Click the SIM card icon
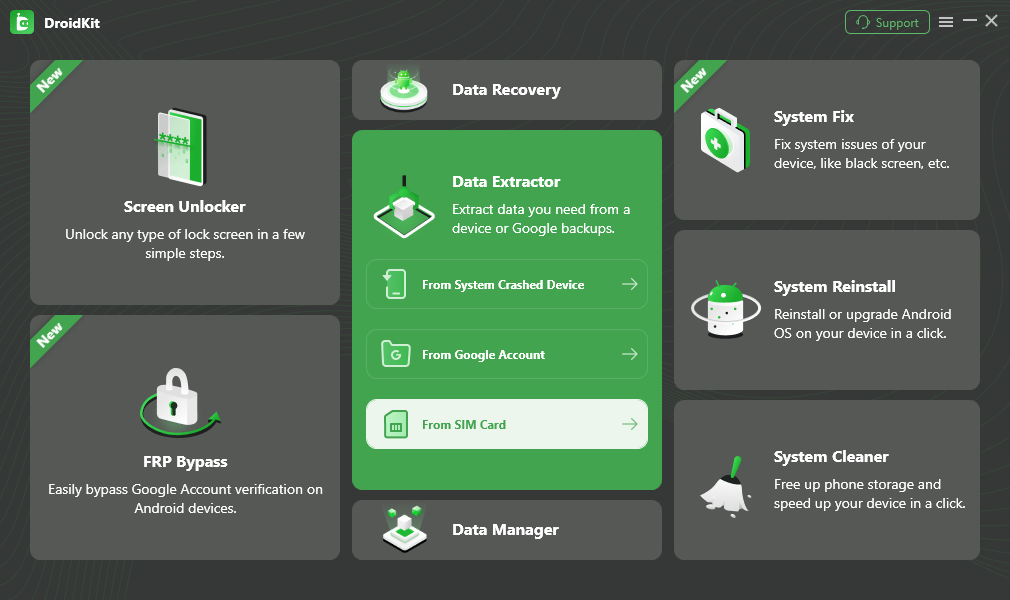This screenshot has width=1010, height=600. click(395, 425)
